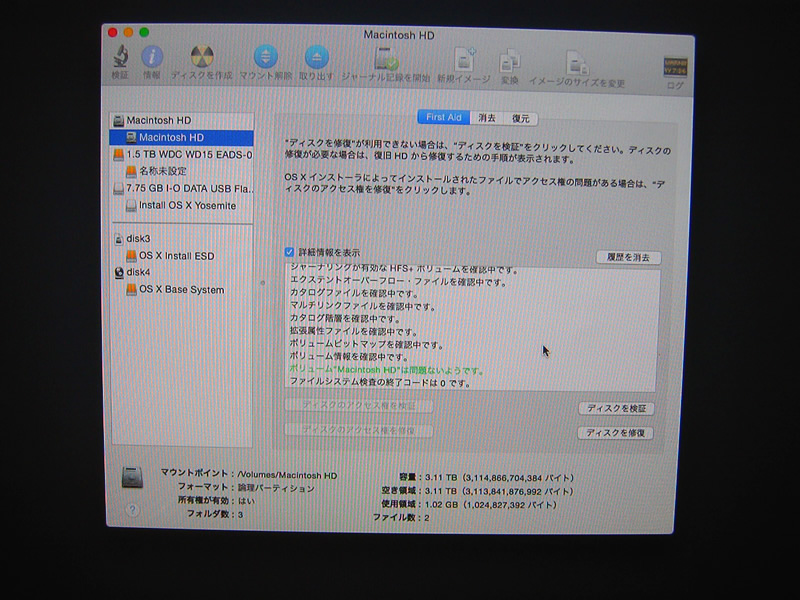Click the ディスクを修復 button
The height and width of the screenshot is (600, 800).
[x=615, y=433]
